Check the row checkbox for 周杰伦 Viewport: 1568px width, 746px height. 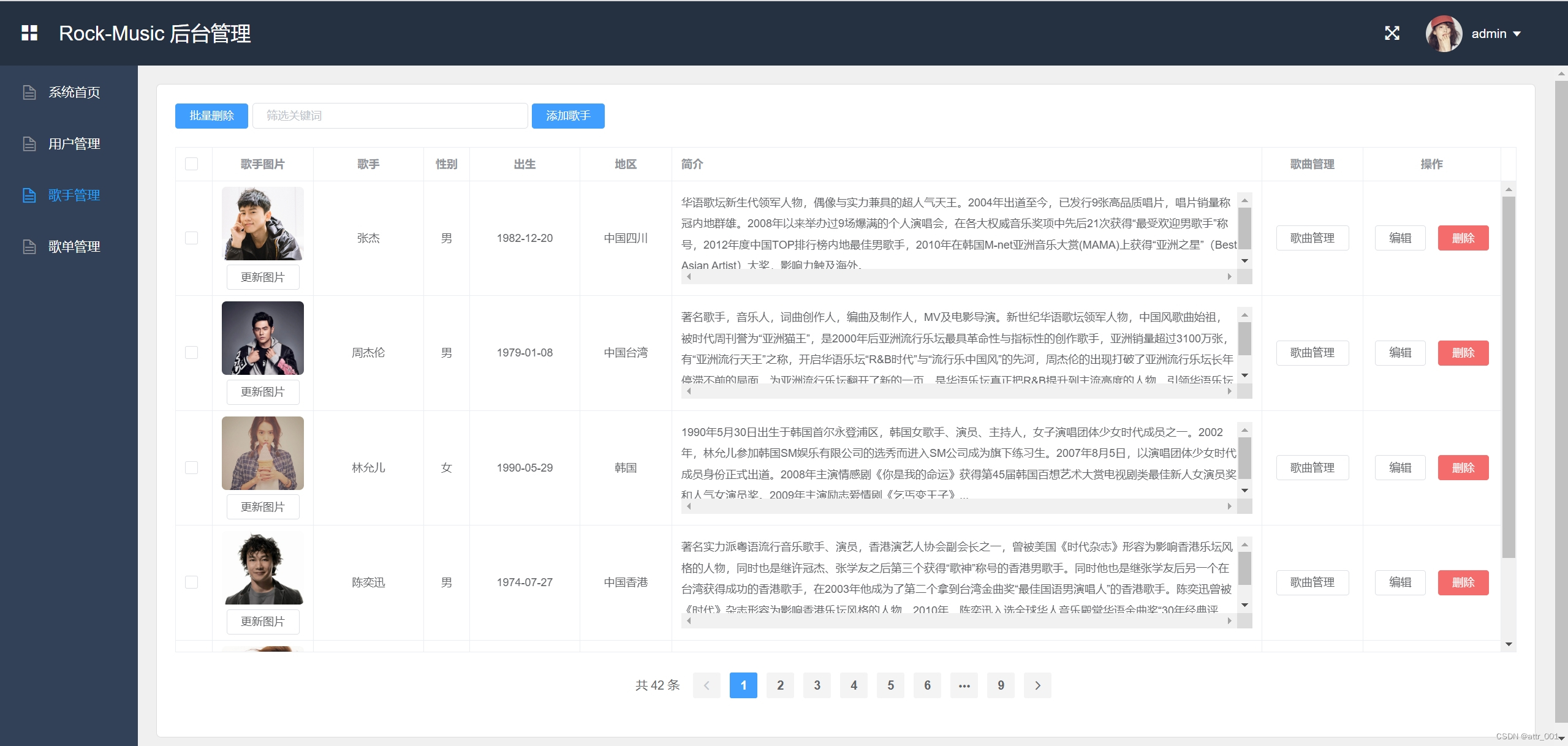192,352
